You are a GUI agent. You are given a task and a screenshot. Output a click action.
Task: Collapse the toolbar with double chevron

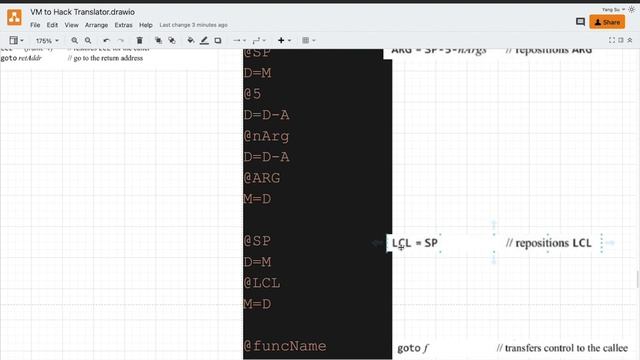[x=630, y=40]
